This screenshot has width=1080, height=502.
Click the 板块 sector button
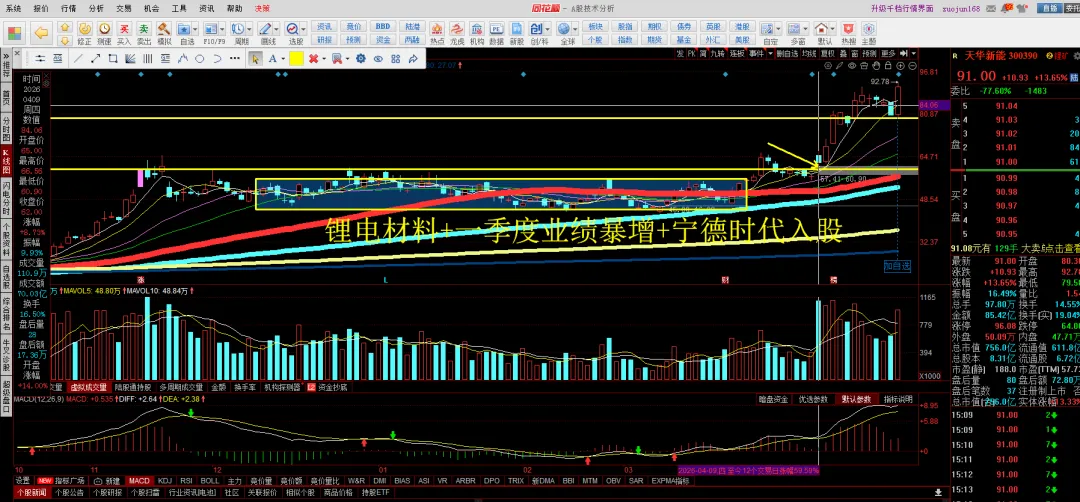(x=596, y=26)
